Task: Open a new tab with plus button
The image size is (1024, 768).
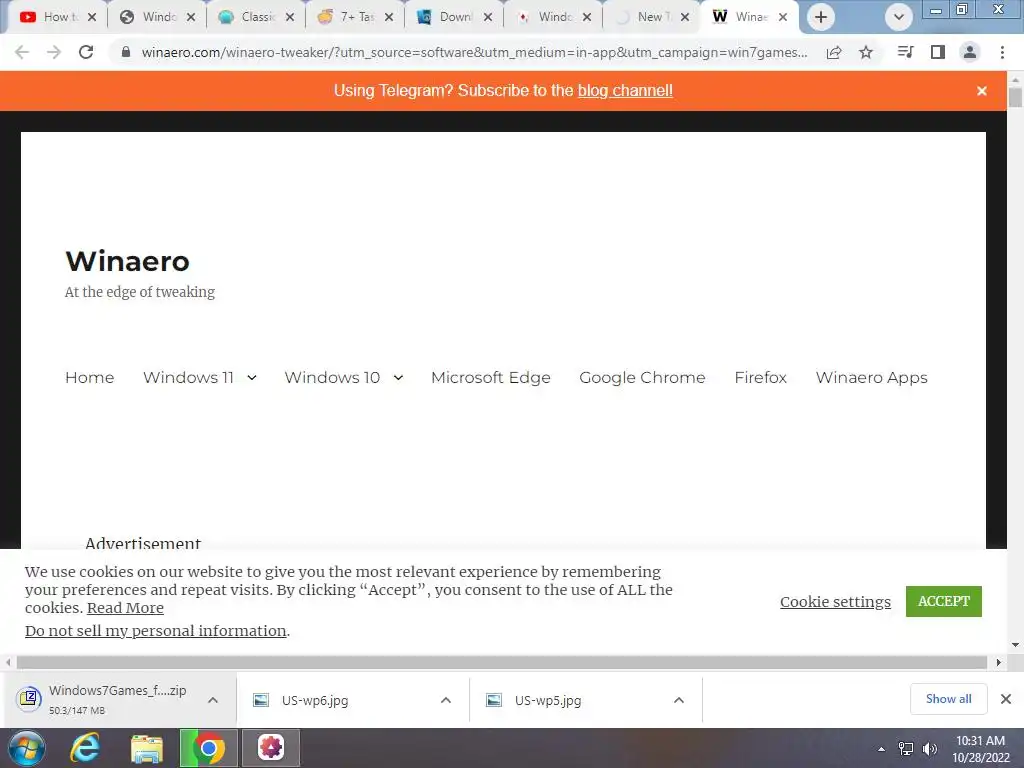Action: [821, 17]
